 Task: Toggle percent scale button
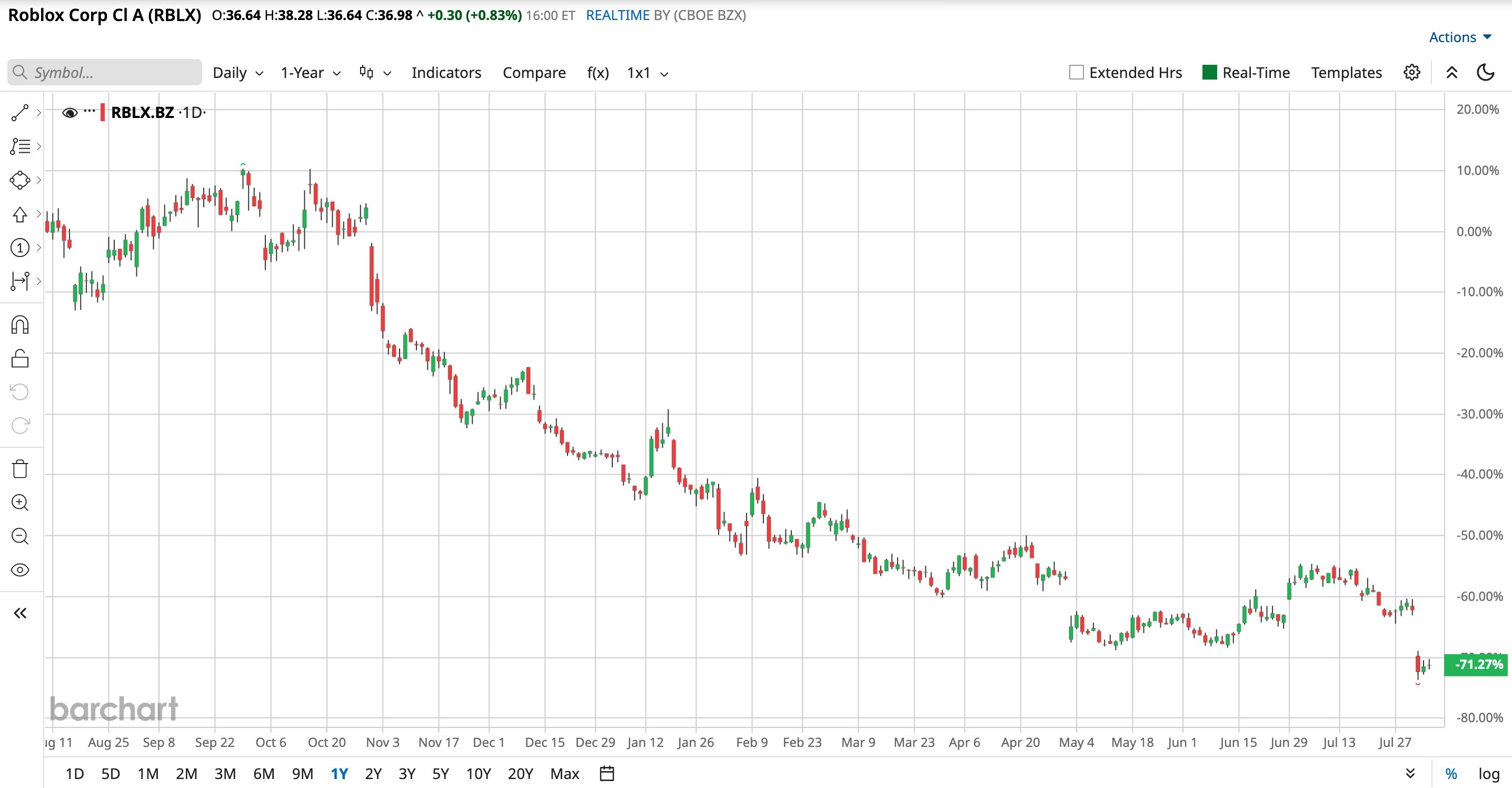click(x=1451, y=774)
